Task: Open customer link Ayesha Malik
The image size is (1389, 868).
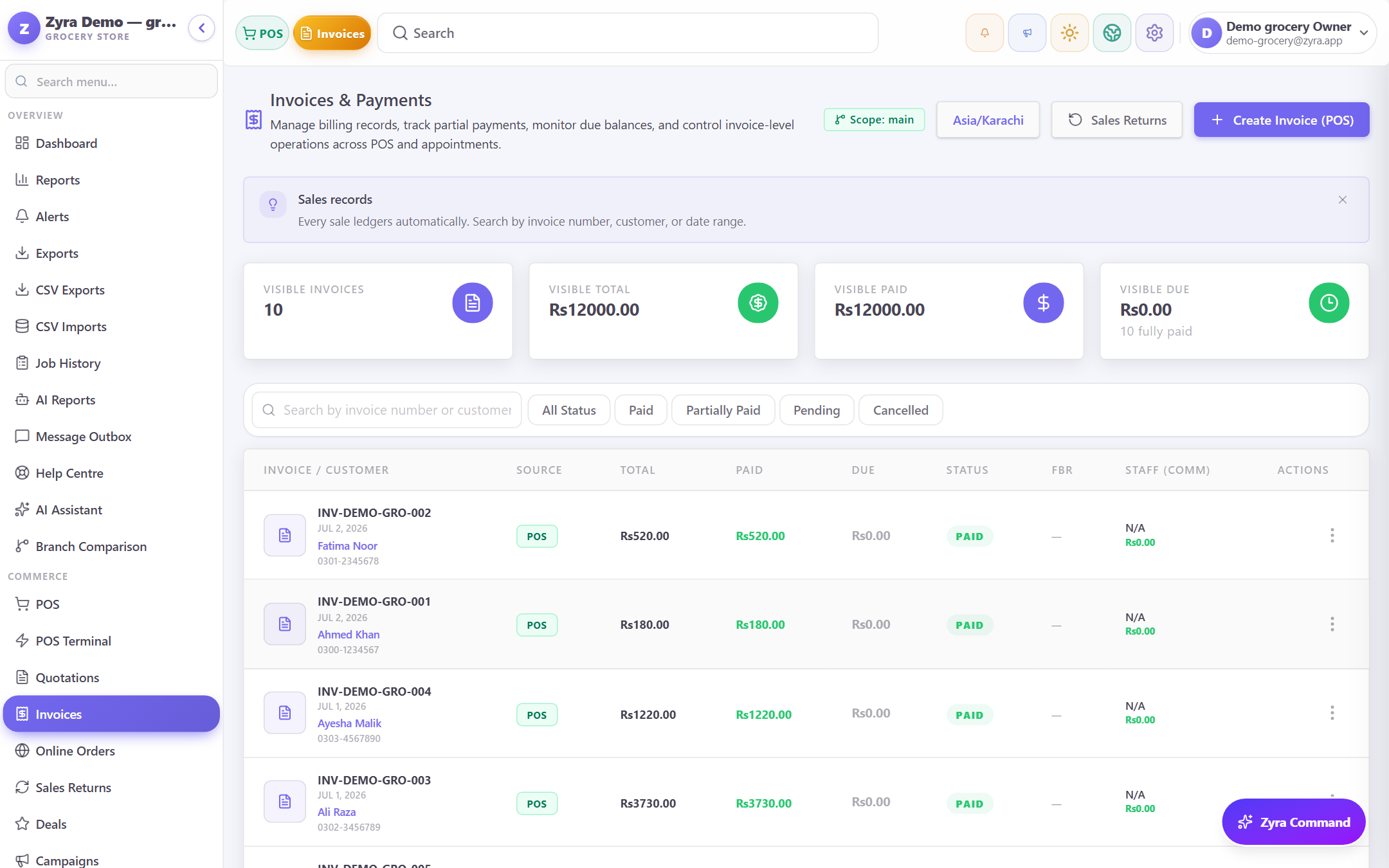Action: pos(349,723)
